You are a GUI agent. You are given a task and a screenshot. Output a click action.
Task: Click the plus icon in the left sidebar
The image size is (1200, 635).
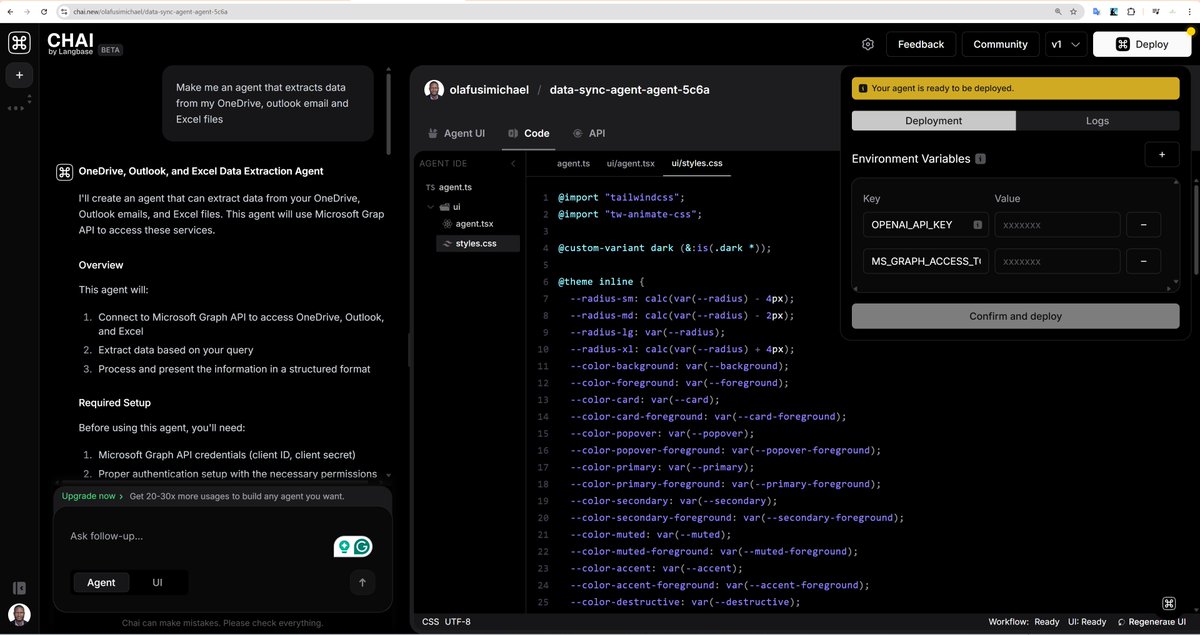pos(18,74)
